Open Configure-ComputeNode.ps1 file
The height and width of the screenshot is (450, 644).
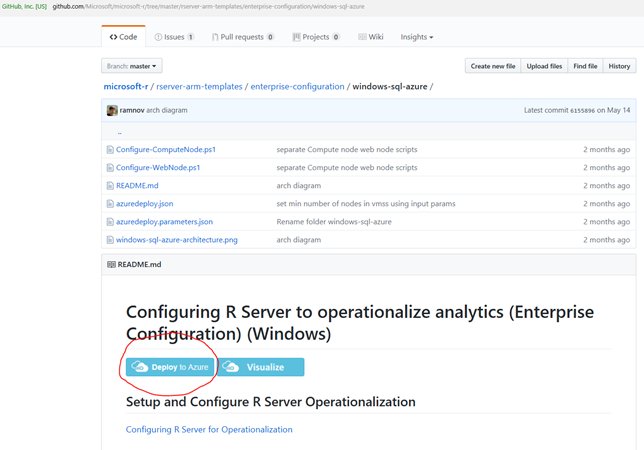point(166,149)
